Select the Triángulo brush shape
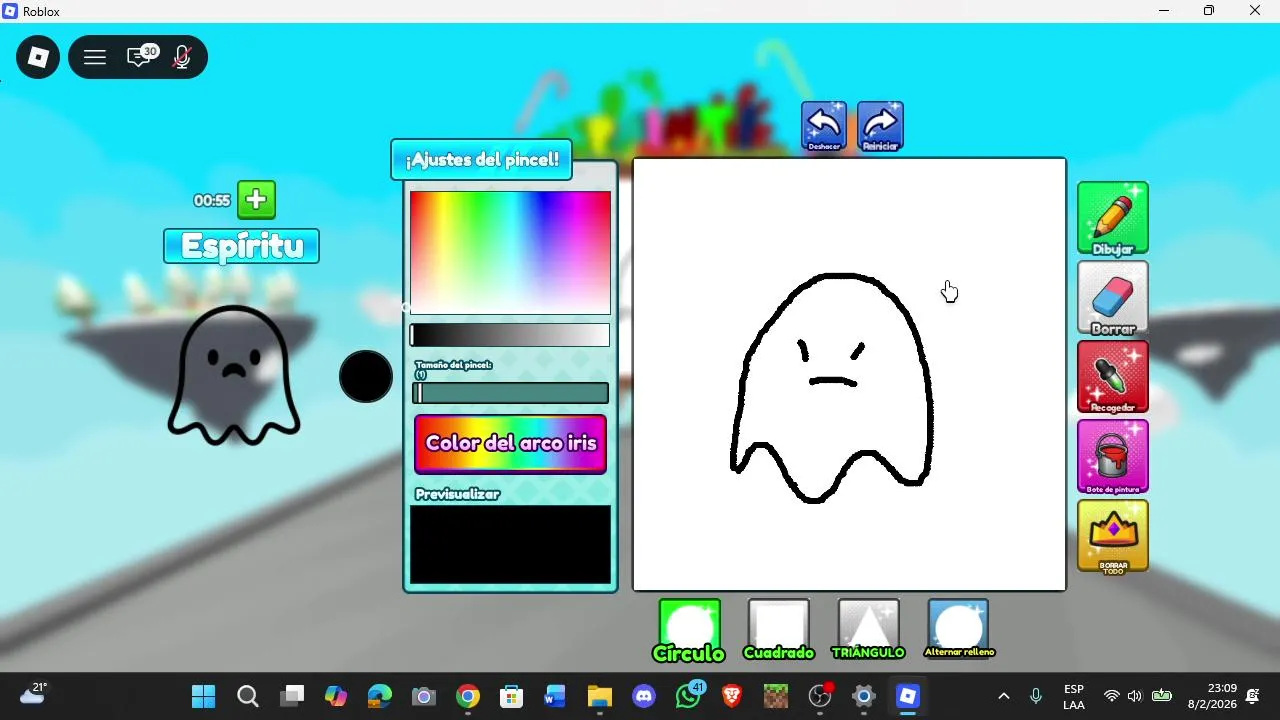This screenshot has height=720, width=1280. 868,630
